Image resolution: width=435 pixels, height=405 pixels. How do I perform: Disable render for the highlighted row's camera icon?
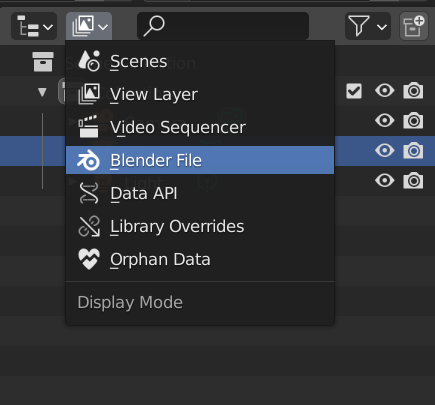(413, 151)
